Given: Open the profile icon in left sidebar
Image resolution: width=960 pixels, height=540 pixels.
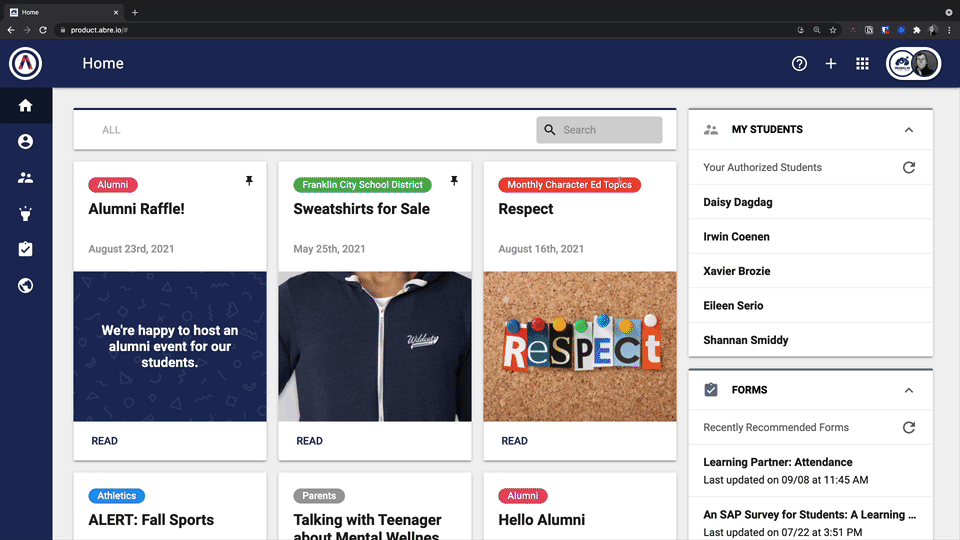Looking at the screenshot, I should pyautogui.click(x=26, y=142).
